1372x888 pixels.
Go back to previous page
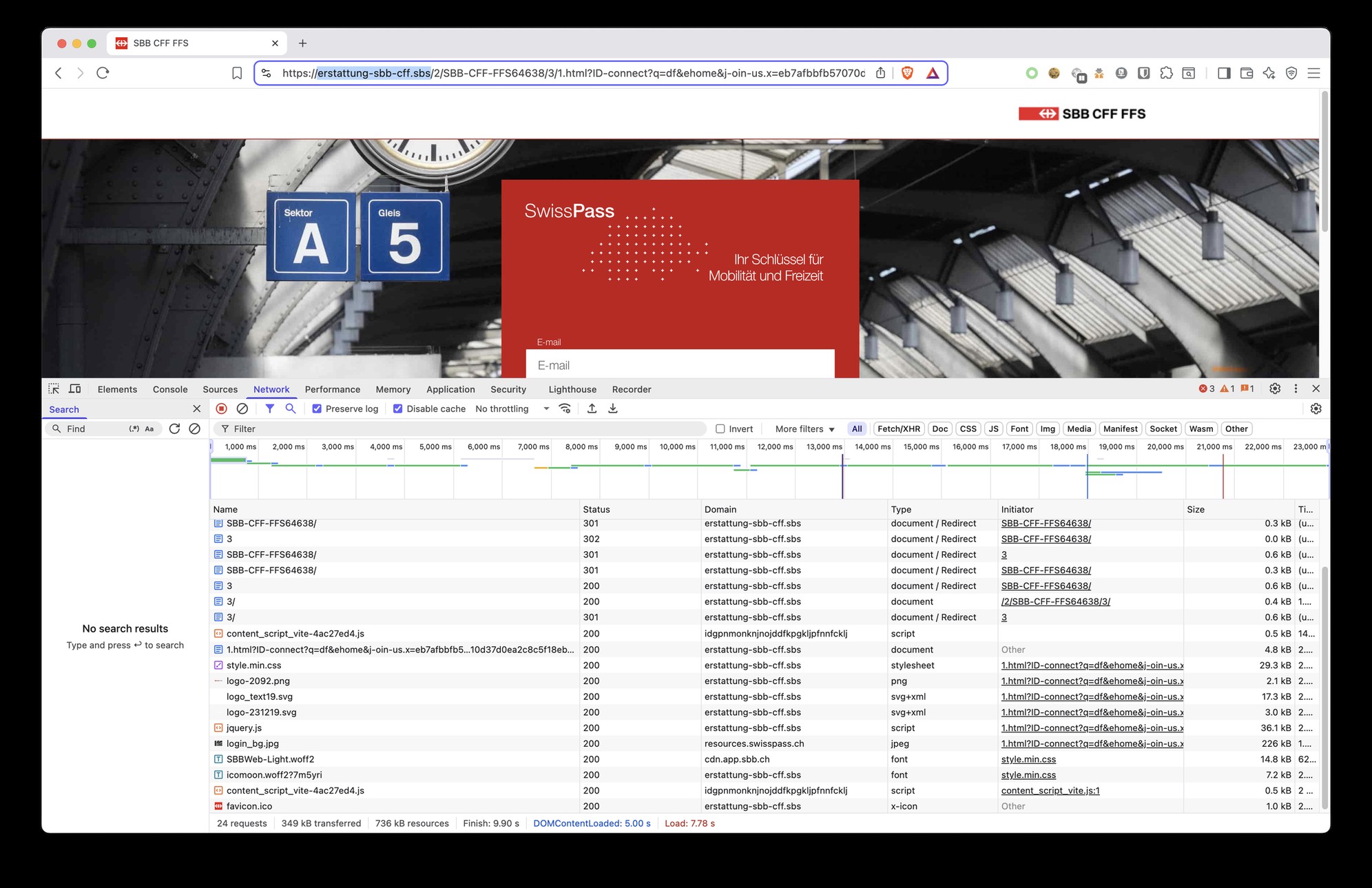pyautogui.click(x=59, y=73)
